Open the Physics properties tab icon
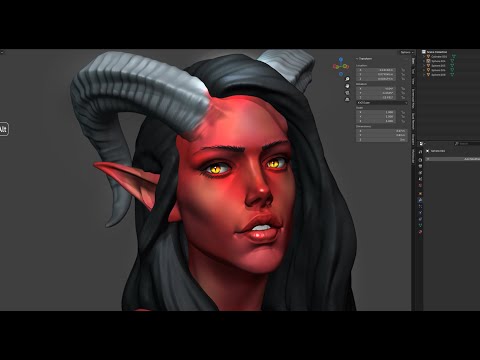 pos(420,212)
